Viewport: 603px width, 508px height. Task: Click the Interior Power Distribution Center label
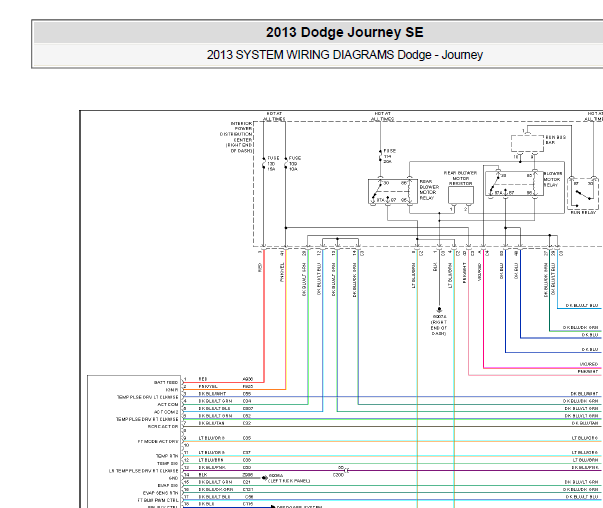[x=236, y=137]
